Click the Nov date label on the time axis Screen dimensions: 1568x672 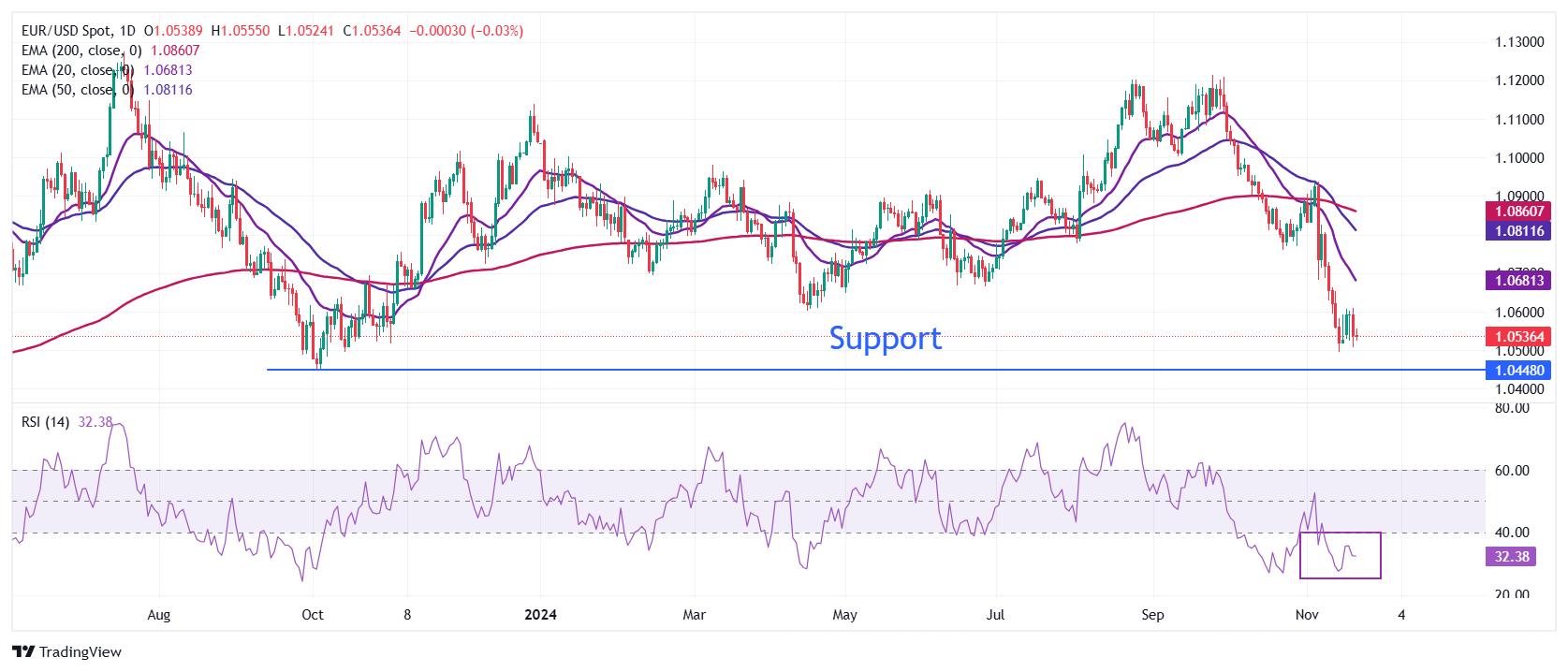[1307, 615]
